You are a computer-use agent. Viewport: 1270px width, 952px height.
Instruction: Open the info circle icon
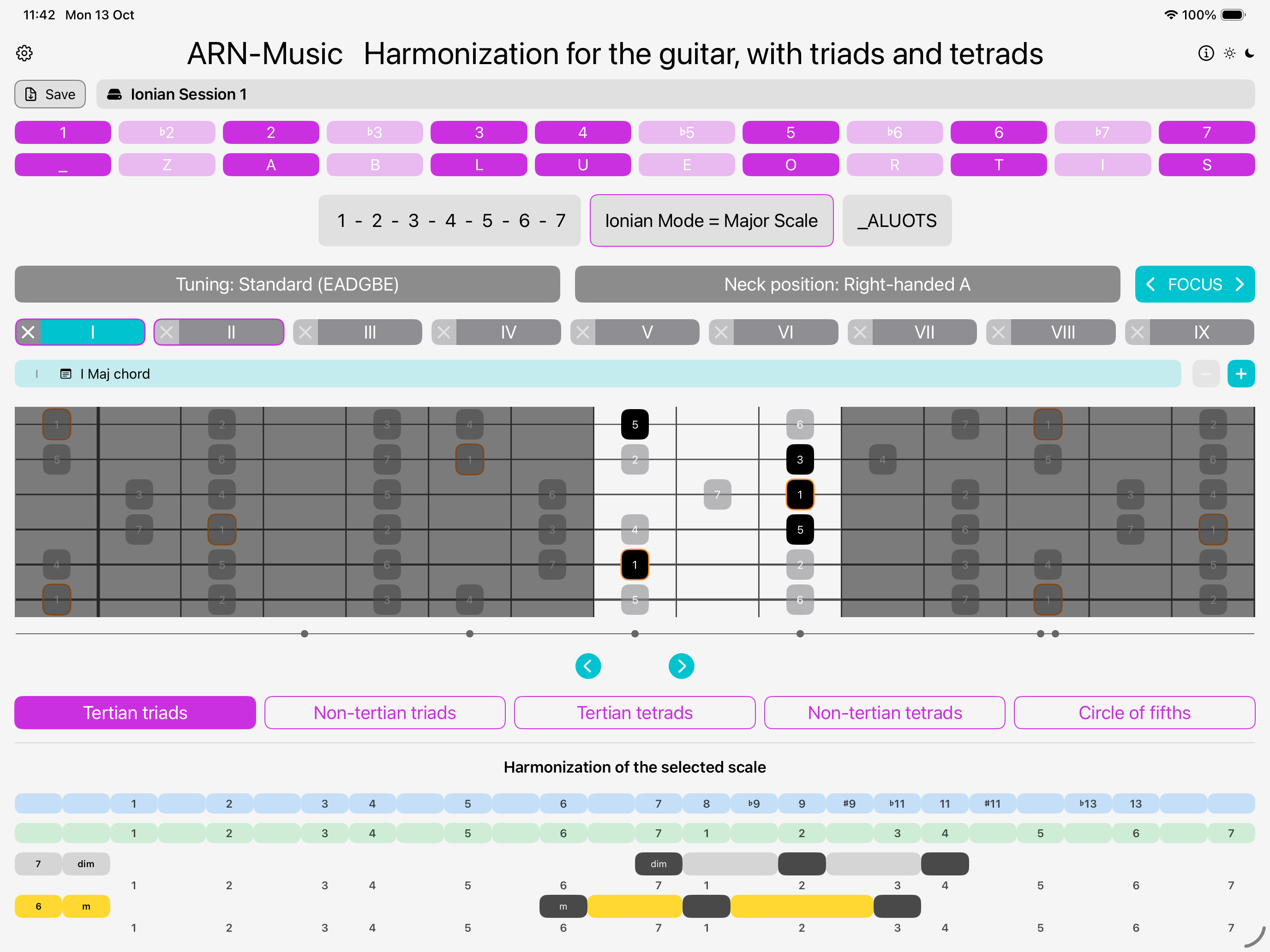[1206, 54]
